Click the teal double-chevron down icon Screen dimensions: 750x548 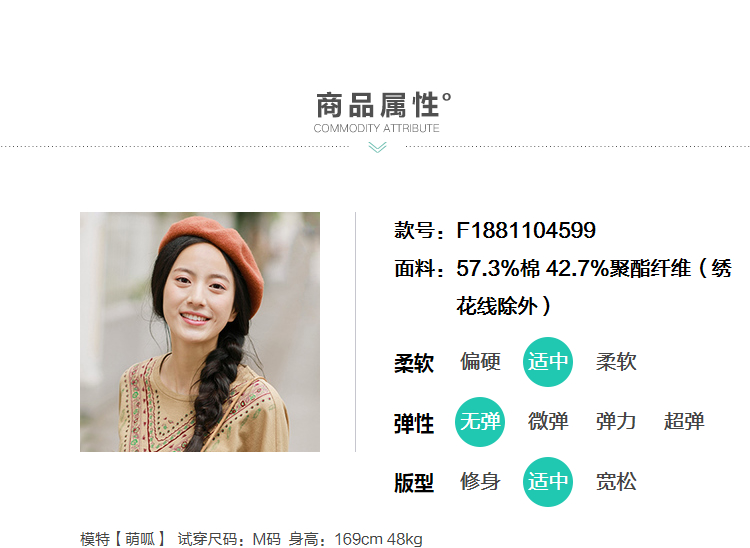(x=377, y=147)
